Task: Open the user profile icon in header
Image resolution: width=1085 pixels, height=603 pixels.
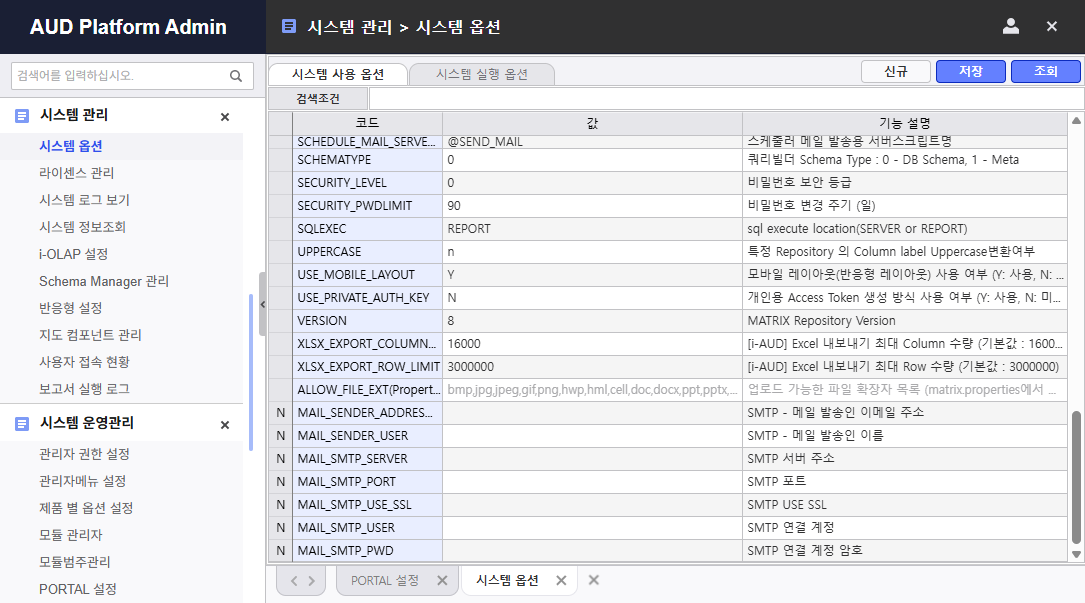Action: (1010, 27)
